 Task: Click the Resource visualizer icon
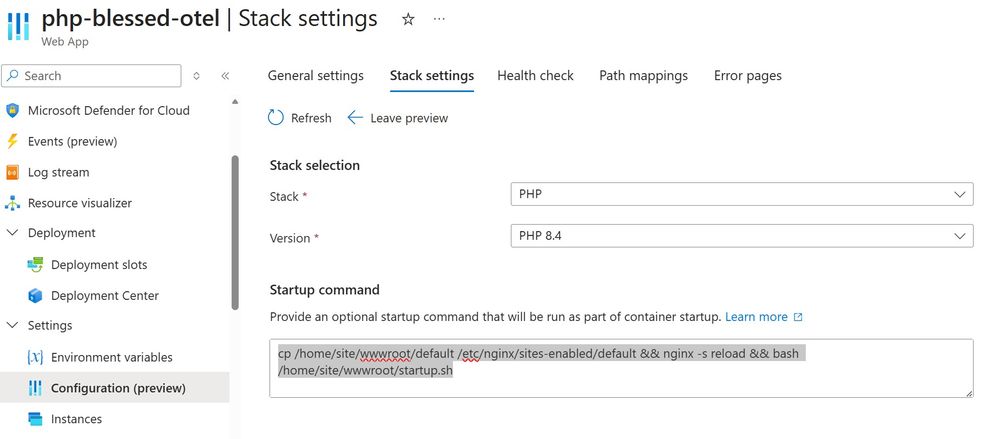(x=13, y=203)
